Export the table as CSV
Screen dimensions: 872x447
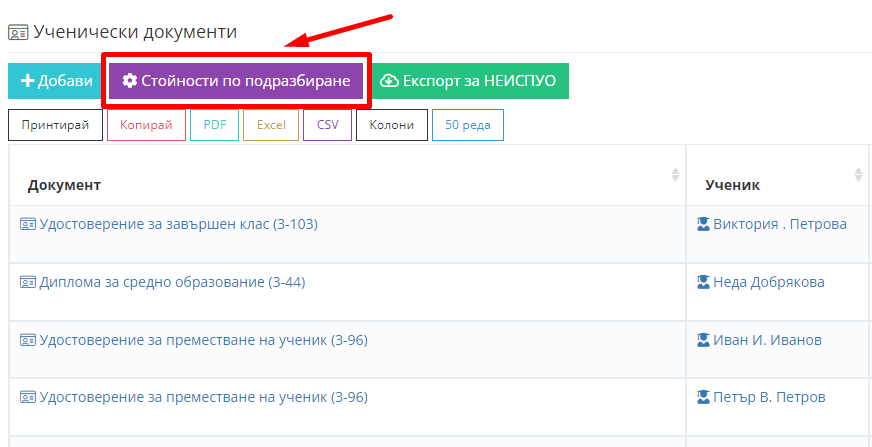pos(328,125)
